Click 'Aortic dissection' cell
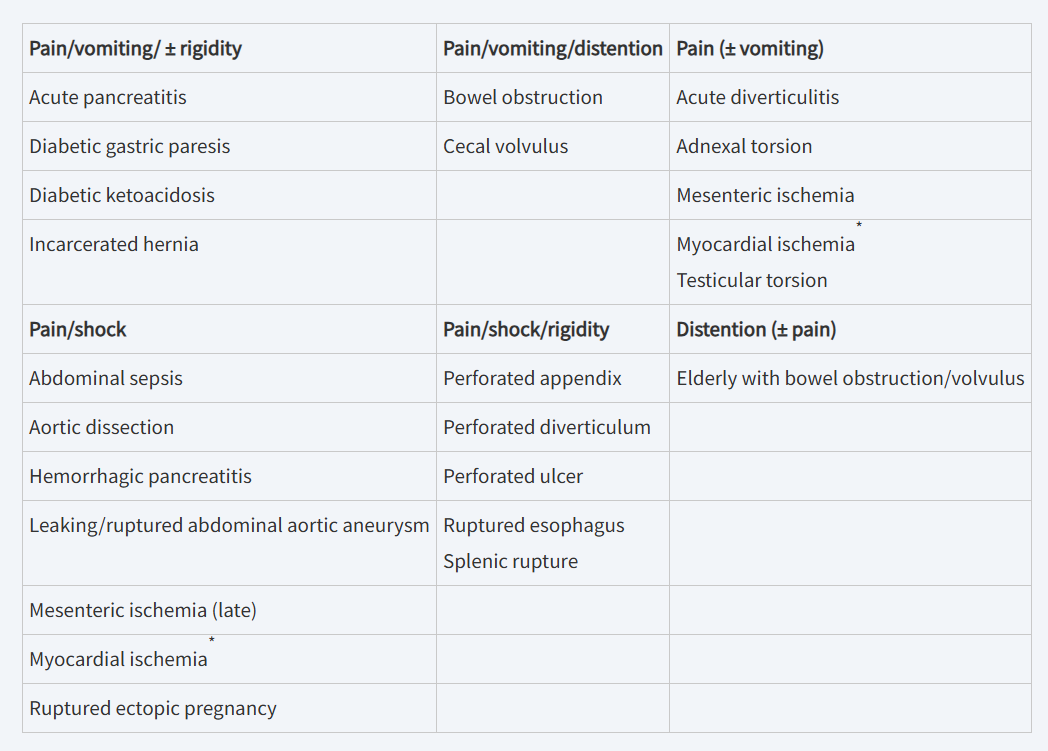Screen dimensions: 1048x751 coord(229,427)
